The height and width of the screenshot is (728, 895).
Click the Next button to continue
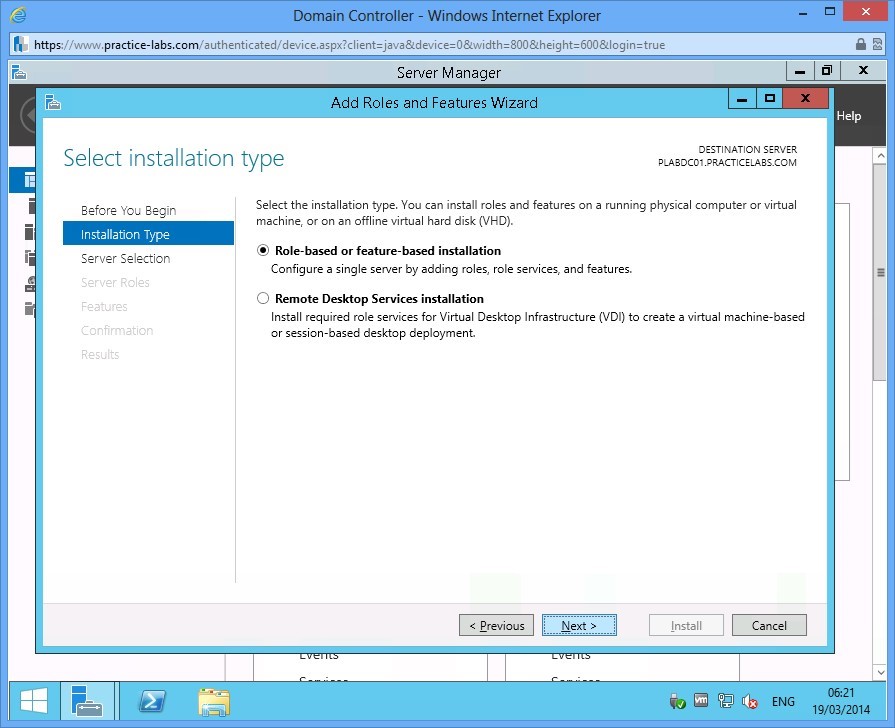click(580, 624)
